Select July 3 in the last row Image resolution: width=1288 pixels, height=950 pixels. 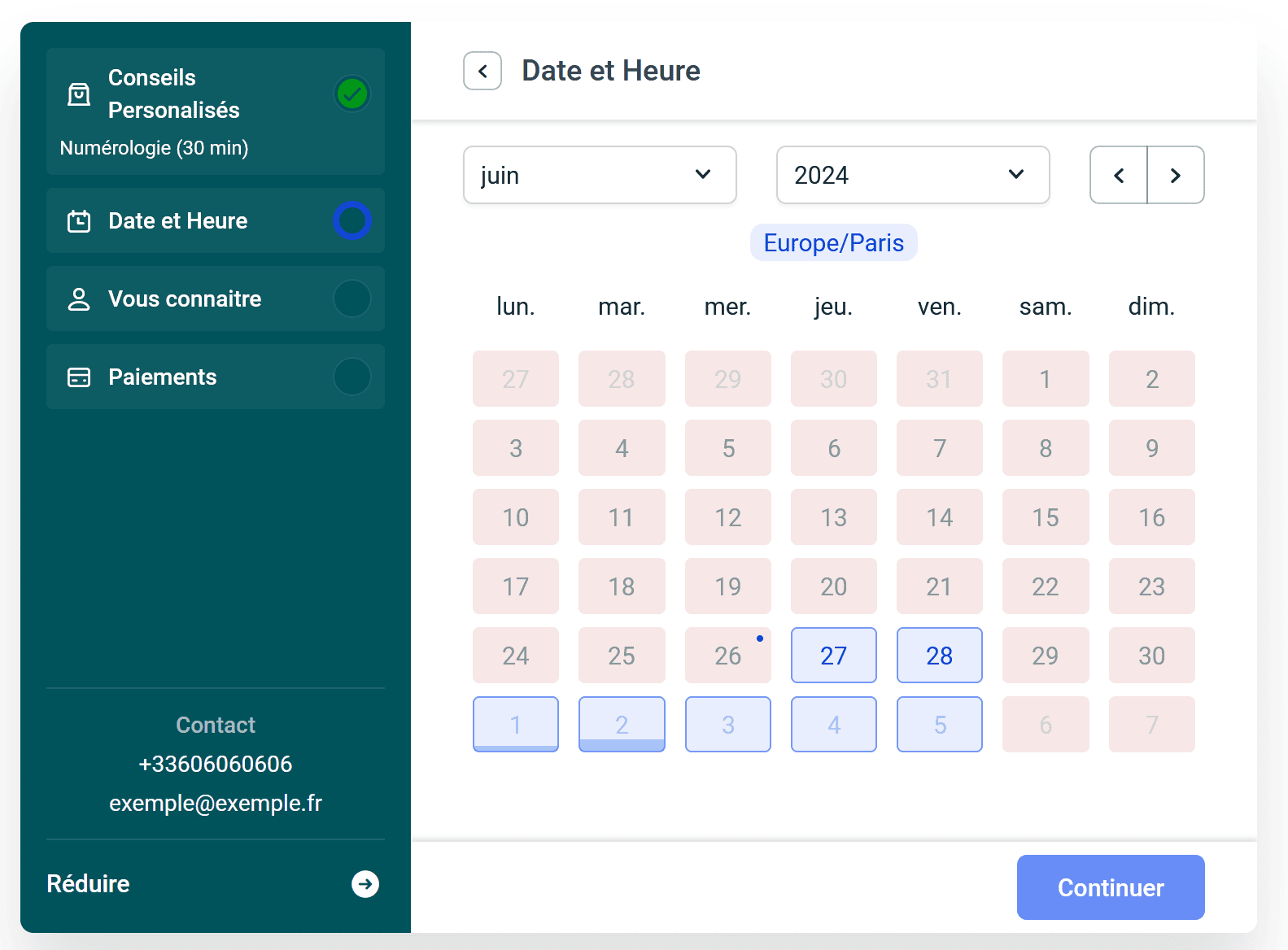[728, 724]
